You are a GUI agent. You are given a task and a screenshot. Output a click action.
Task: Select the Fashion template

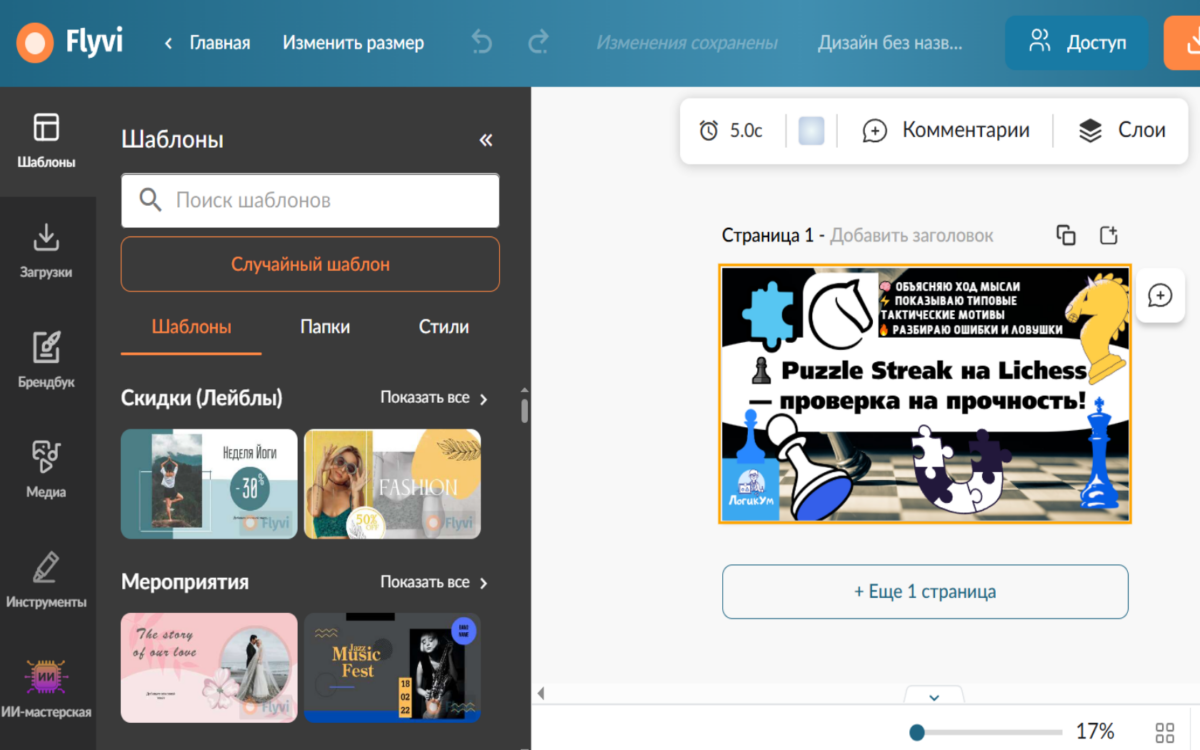tap(392, 484)
